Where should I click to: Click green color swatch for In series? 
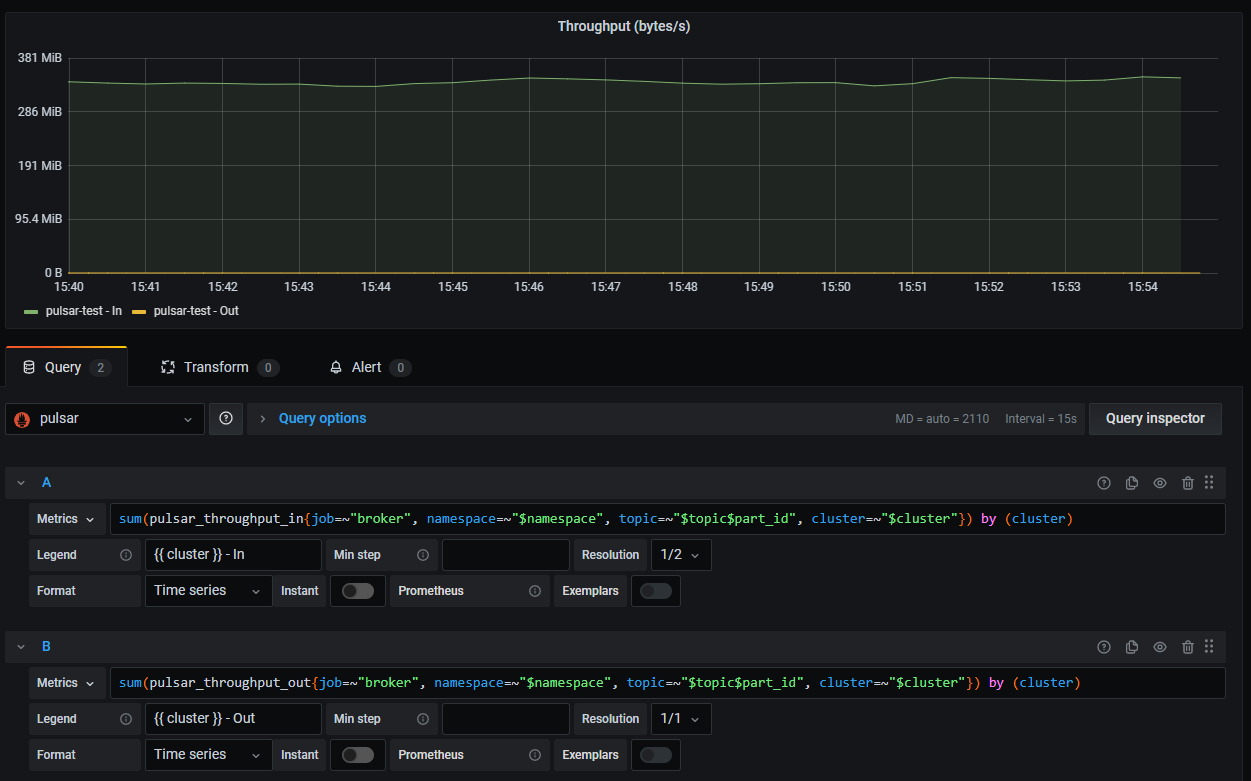tap(31, 312)
